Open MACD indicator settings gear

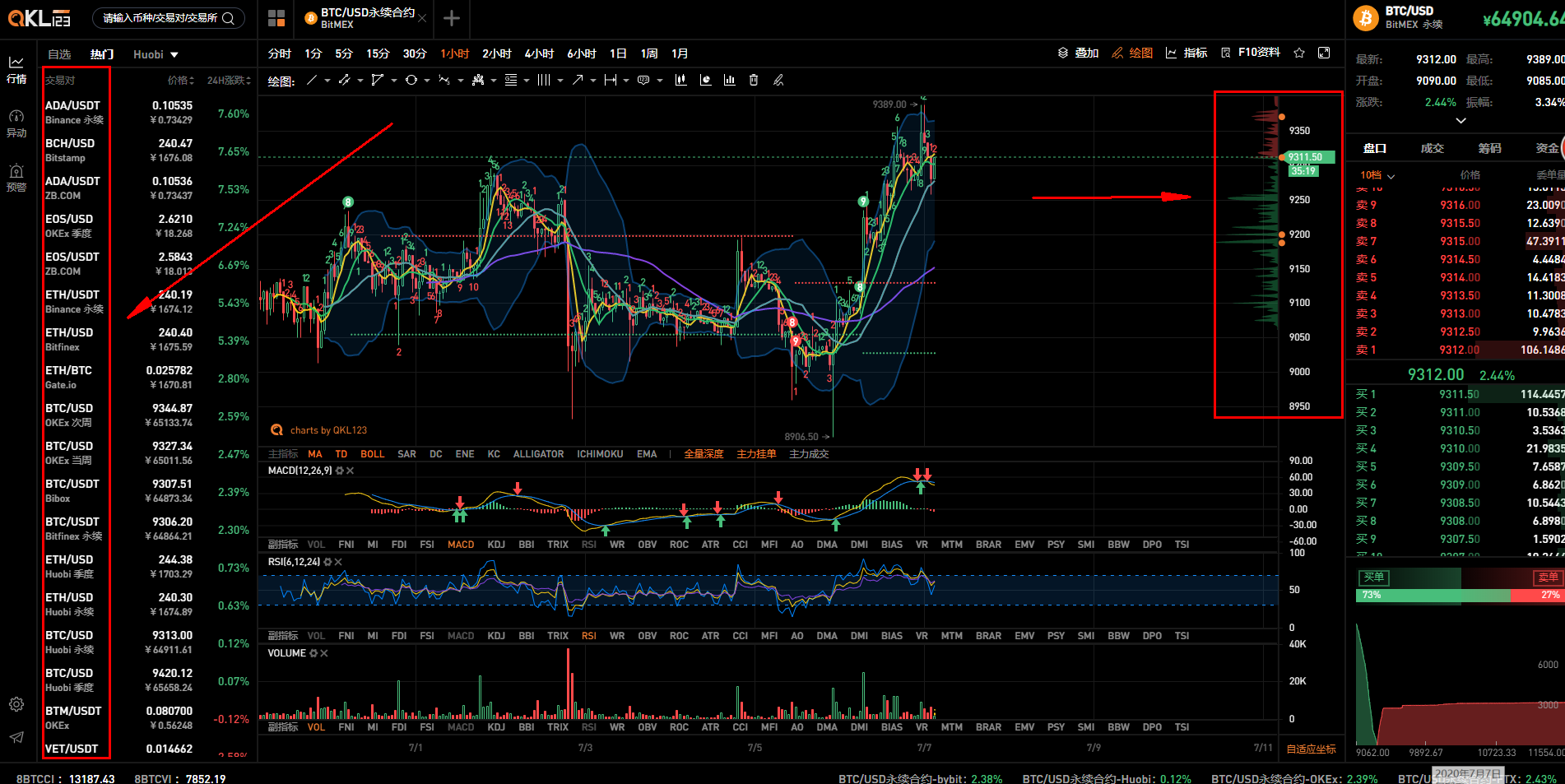(340, 471)
